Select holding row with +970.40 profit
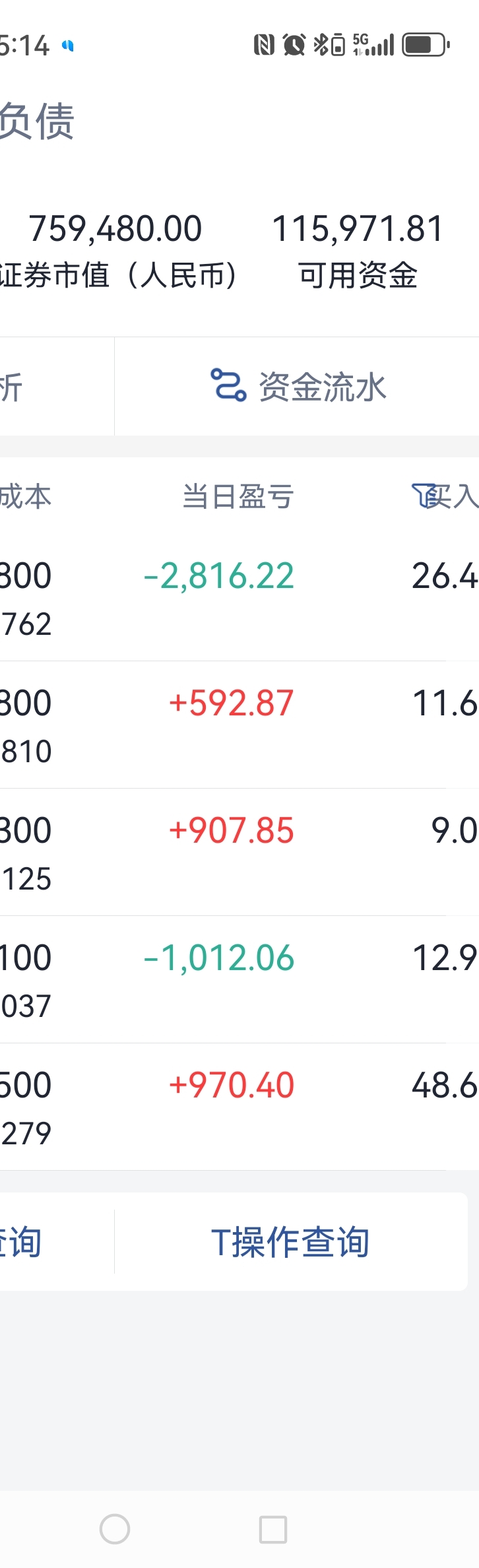The image size is (479, 1568). (239, 1107)
